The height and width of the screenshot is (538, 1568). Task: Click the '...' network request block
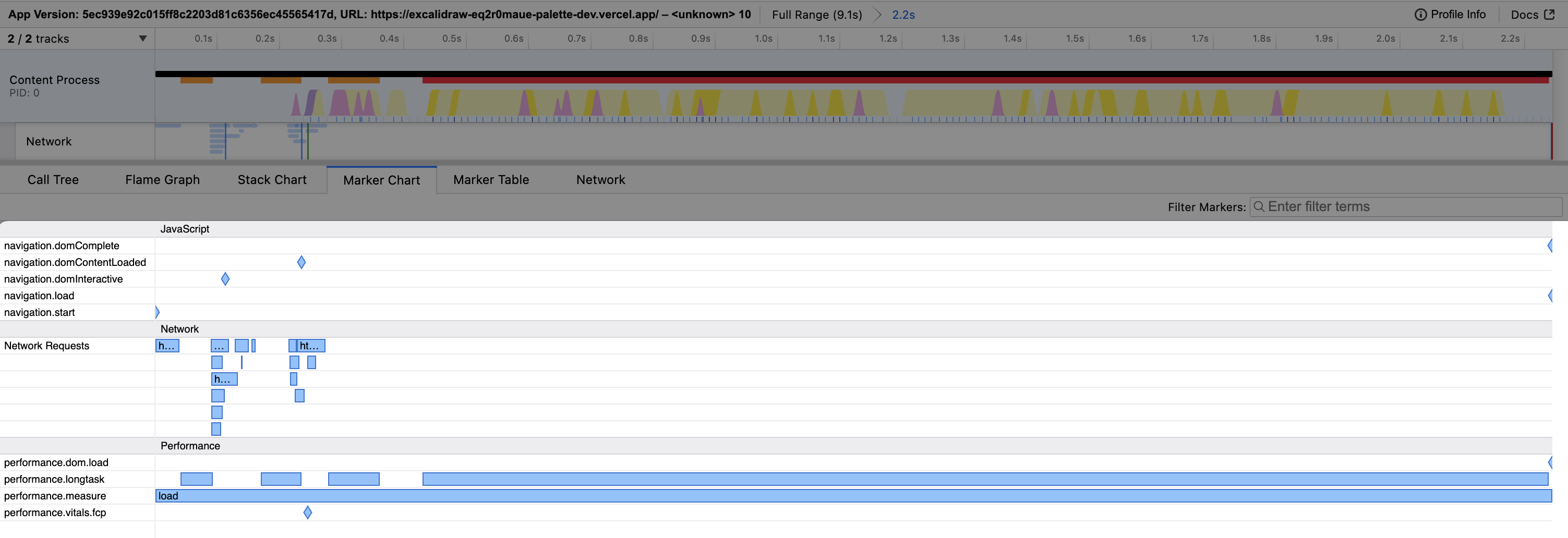pos(220,346)
